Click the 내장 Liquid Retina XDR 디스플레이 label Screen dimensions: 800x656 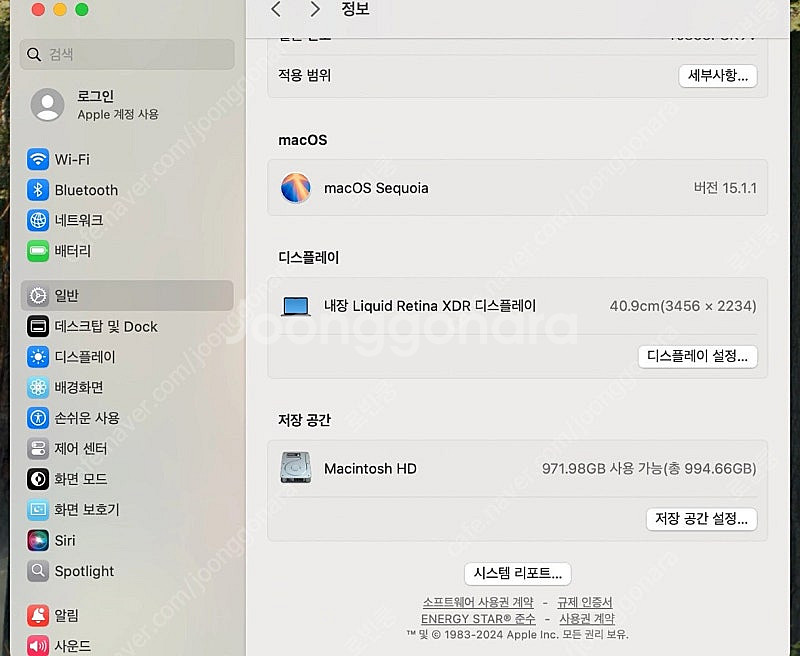pos(430,306)
